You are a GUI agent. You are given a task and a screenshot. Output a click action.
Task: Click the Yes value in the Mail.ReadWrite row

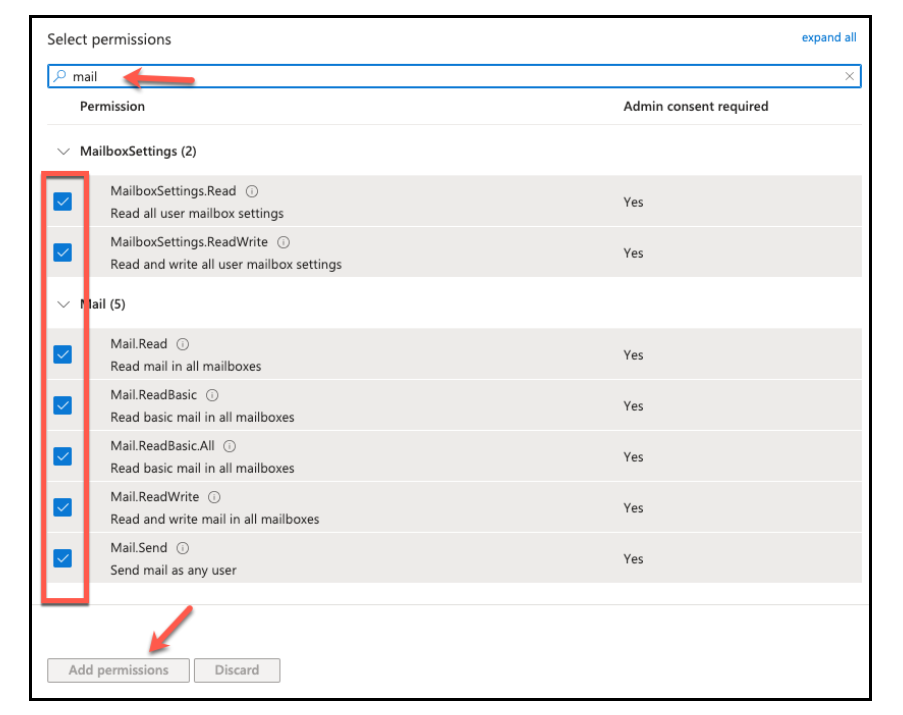(x=633, y=508)
